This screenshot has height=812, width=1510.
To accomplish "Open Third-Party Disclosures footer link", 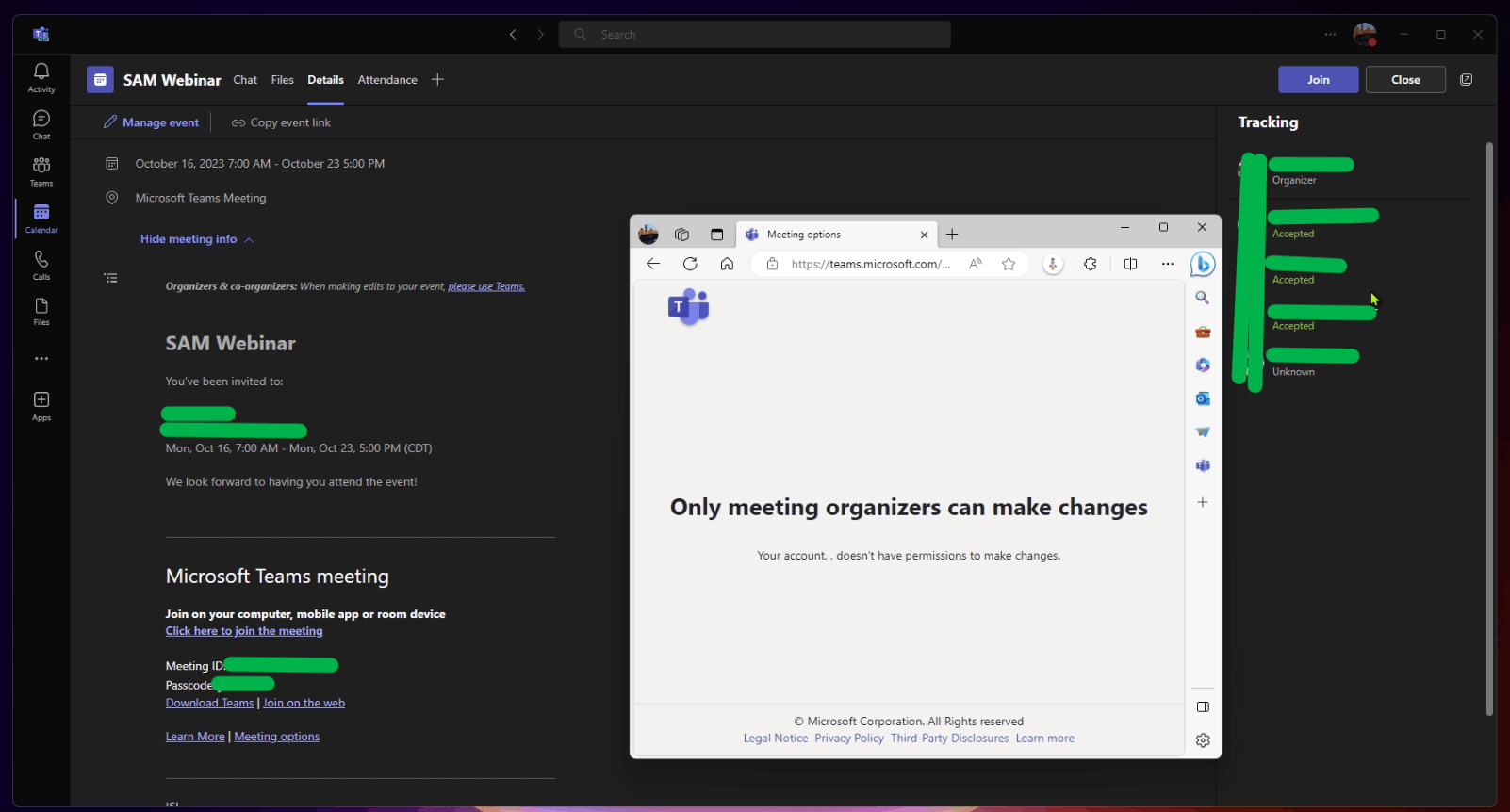I will pos(949,739).
